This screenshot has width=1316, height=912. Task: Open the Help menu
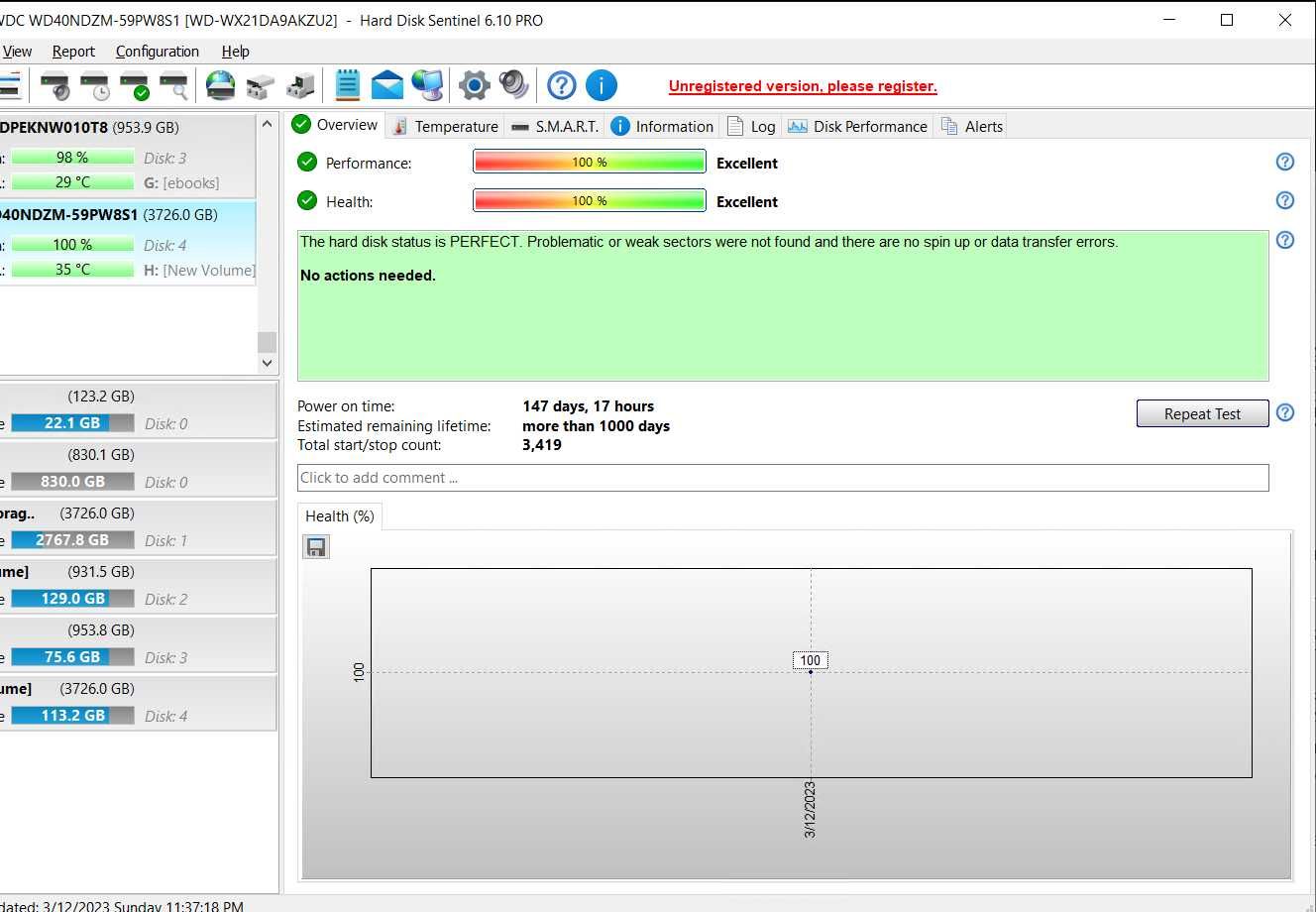tap(235, 52)
